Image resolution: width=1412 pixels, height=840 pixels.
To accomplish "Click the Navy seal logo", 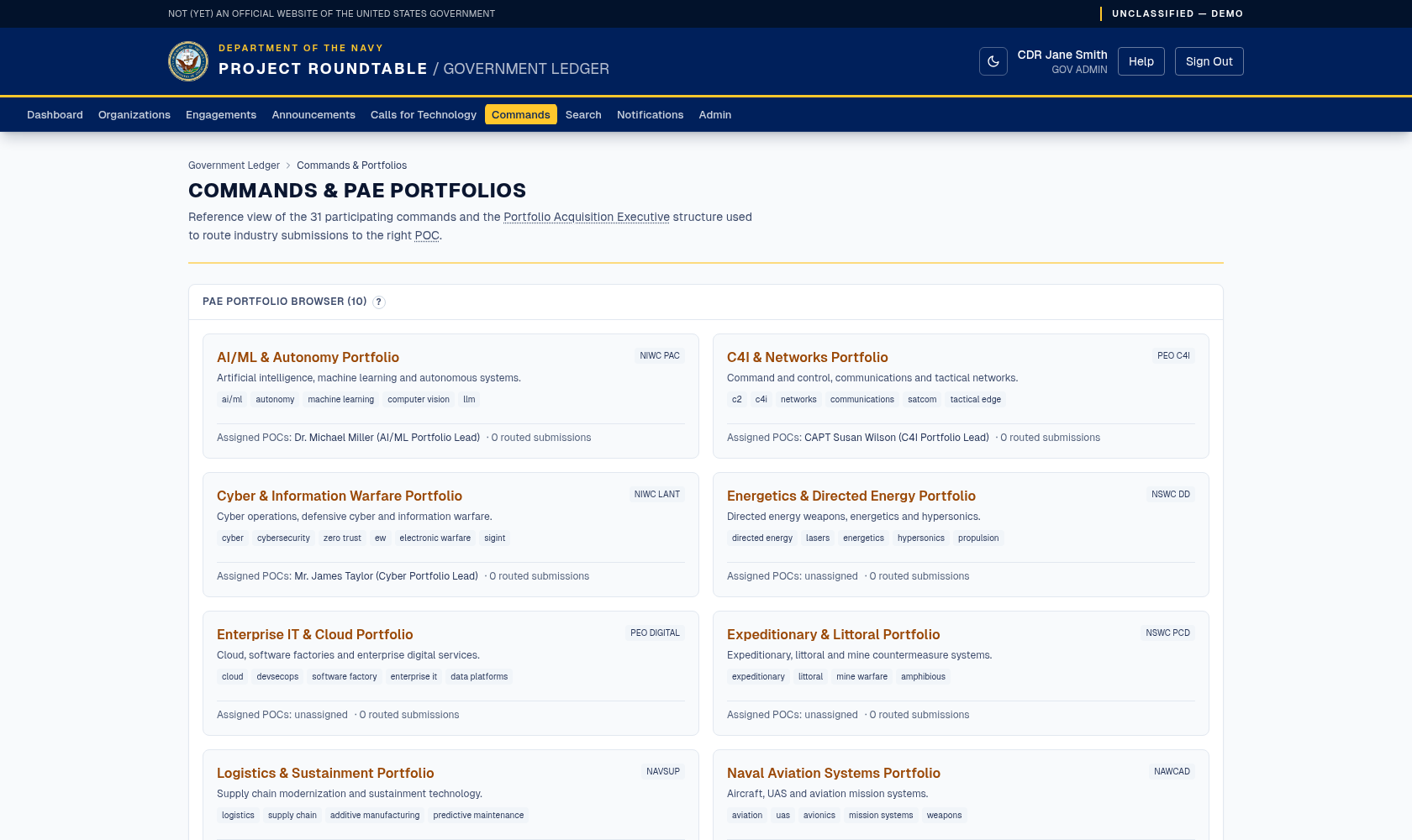I will (x=188, y=61).
